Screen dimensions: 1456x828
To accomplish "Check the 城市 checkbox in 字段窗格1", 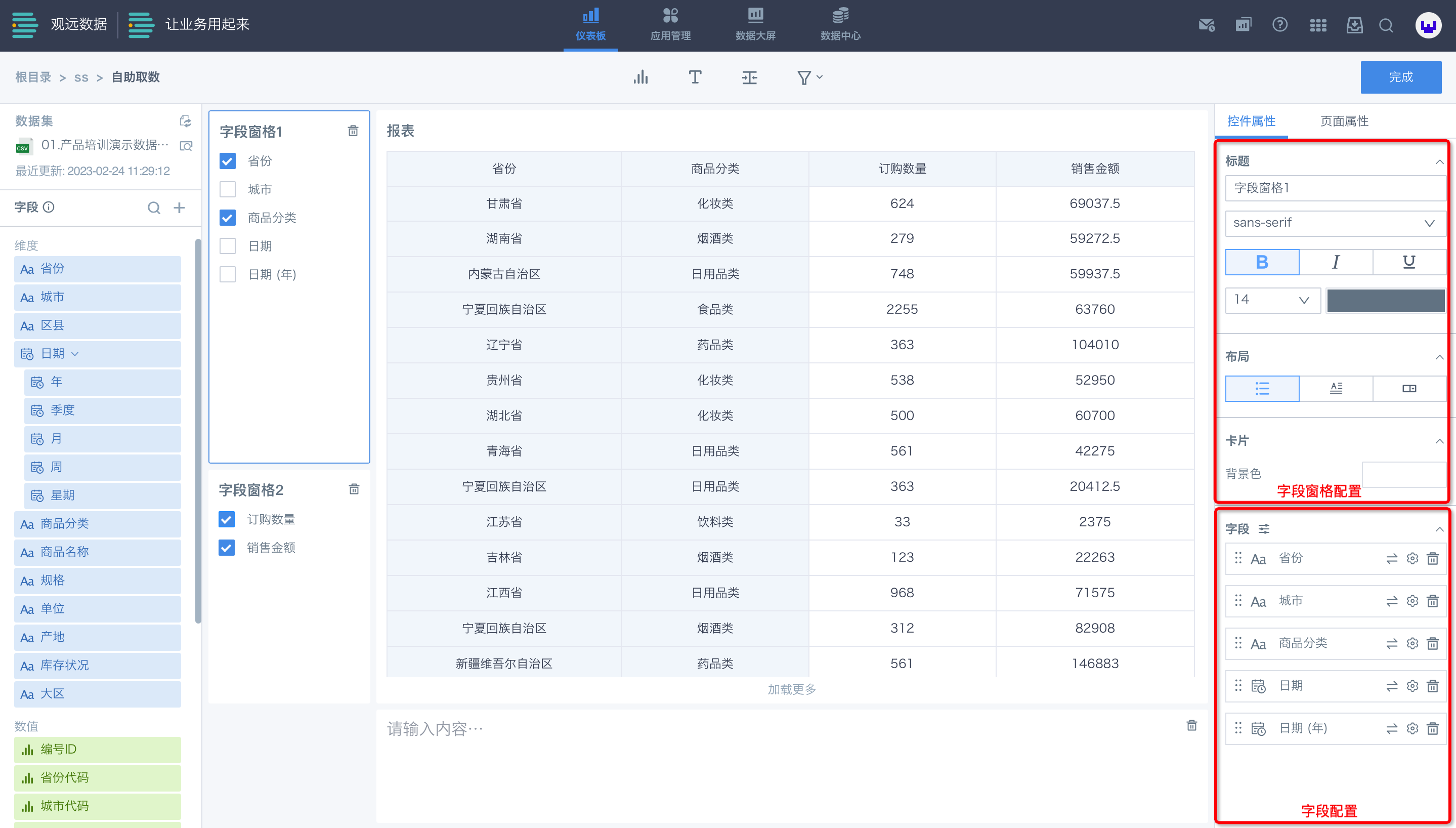I will [227, 189].
